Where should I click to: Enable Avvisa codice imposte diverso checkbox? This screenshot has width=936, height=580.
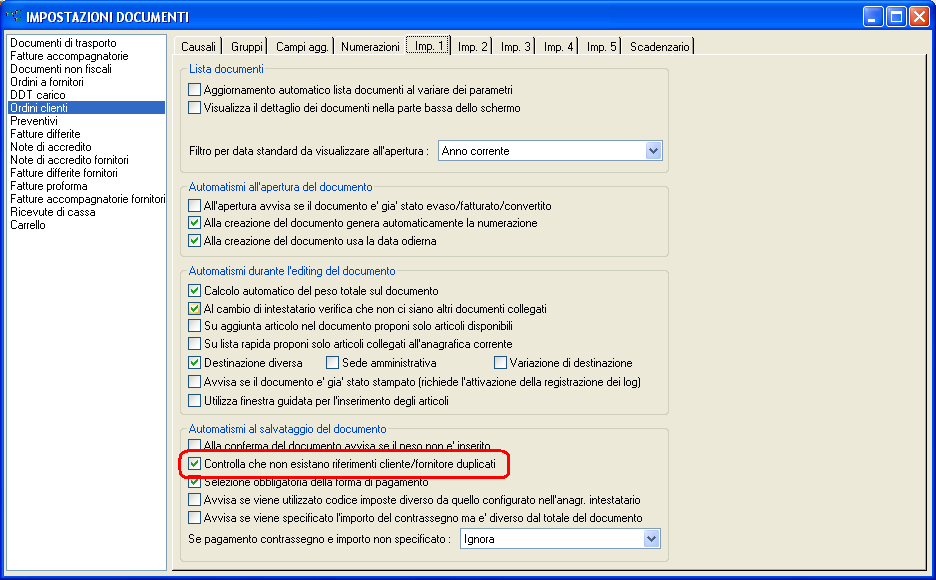194,500
